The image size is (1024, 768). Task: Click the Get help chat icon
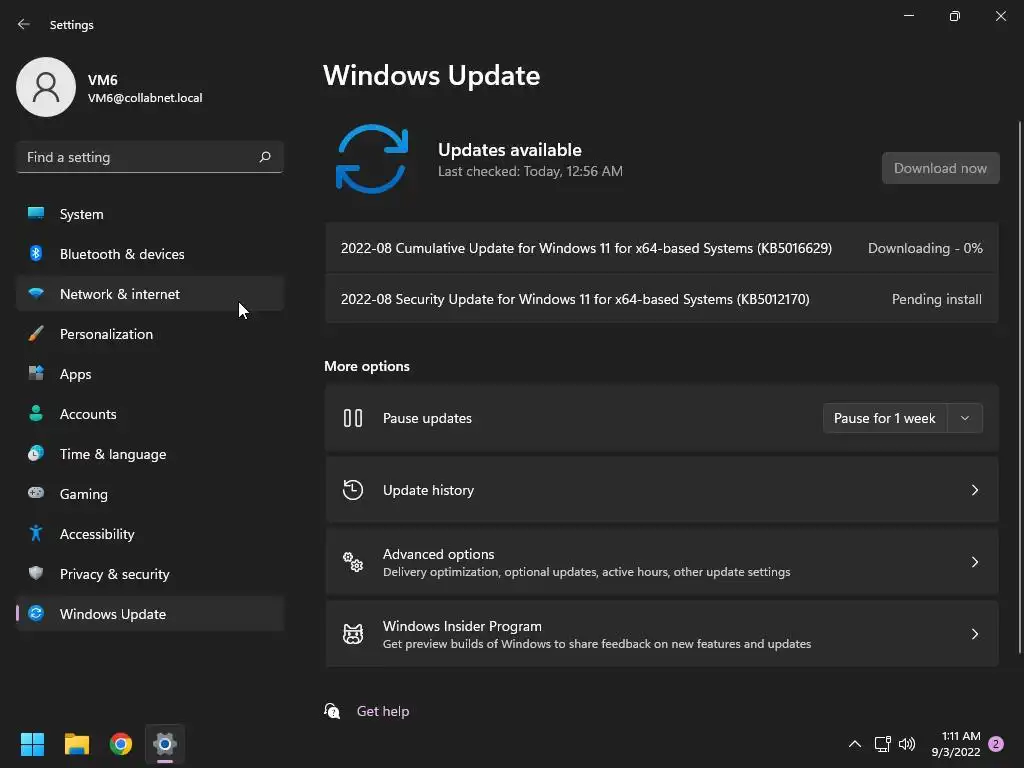pyautogui.click(x=332, y=711)
